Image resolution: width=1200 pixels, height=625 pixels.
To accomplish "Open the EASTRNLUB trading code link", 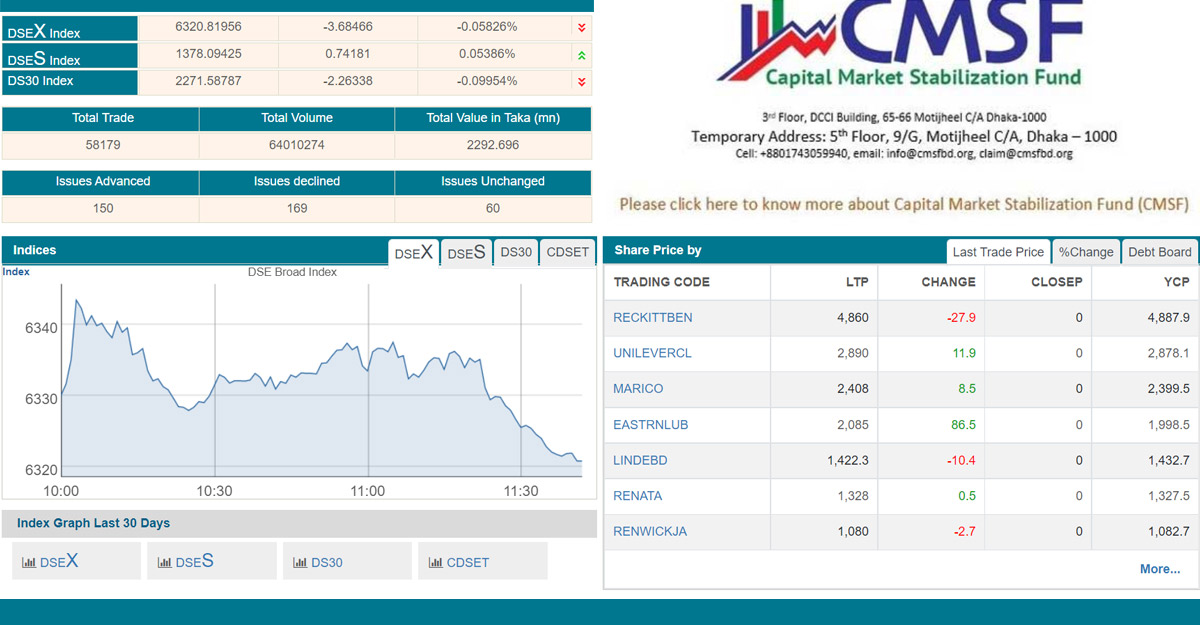I will (x=650, y=425).
